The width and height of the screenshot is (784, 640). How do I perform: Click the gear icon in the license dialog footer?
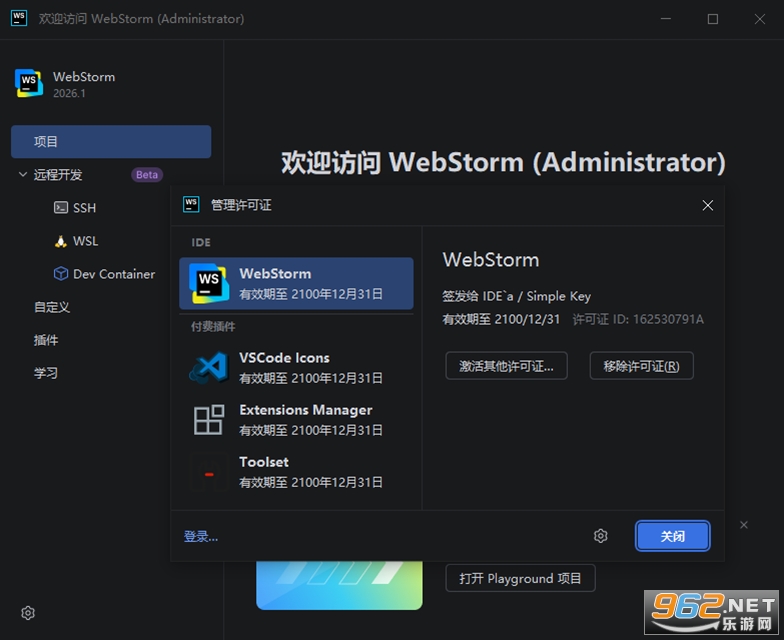(x=600, y=536)
